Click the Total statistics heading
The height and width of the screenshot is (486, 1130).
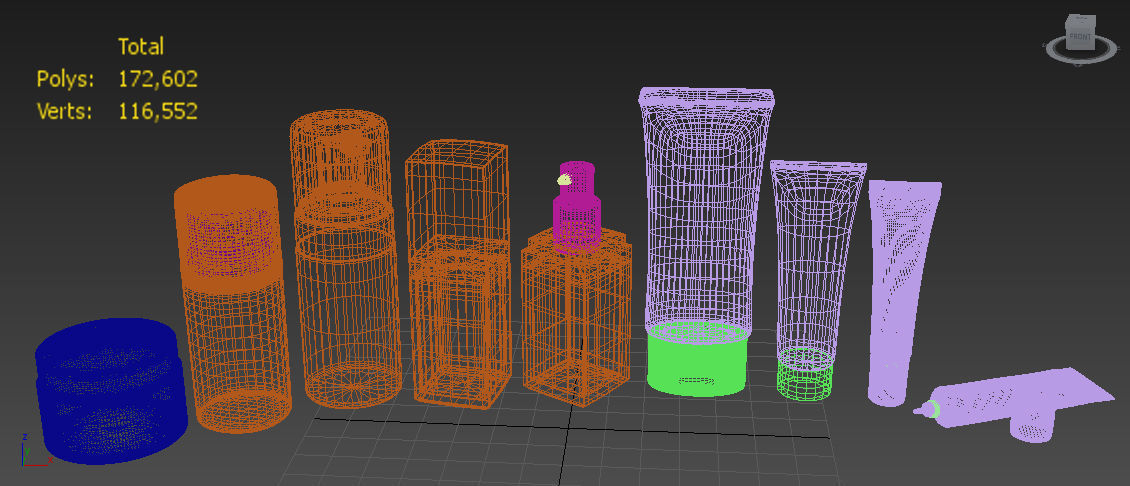click(x=141, y=47)
